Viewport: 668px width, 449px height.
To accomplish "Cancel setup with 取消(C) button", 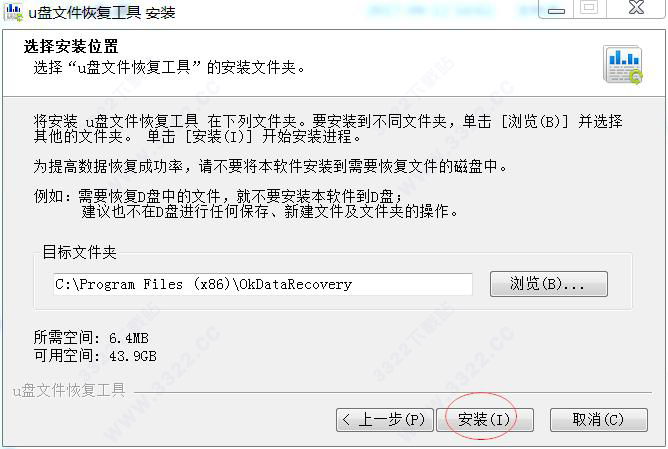I will [x=599, y=420].
